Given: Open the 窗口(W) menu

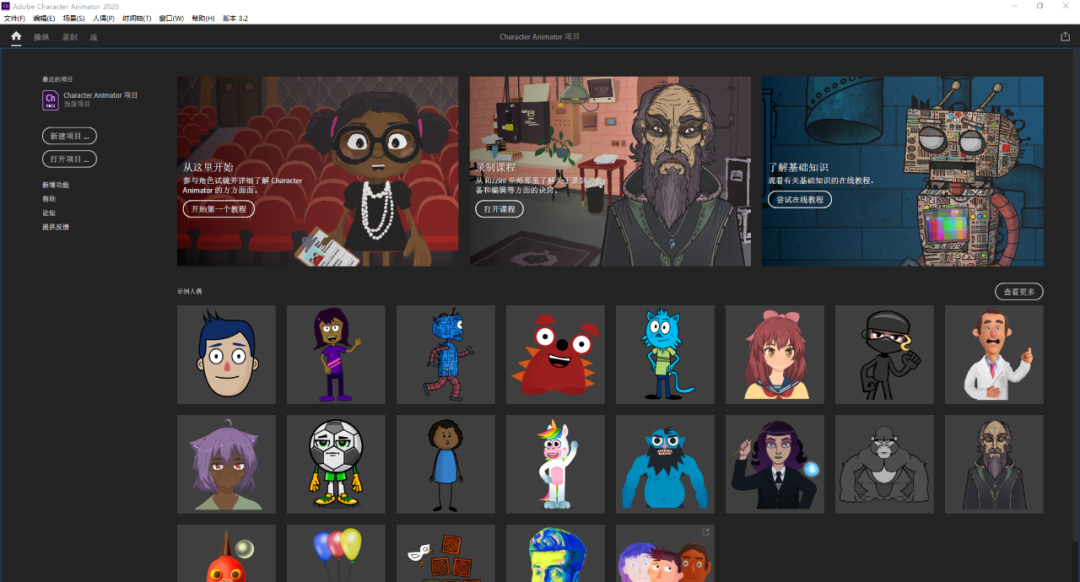Looking at the screenshot, I should coord(171,19).
